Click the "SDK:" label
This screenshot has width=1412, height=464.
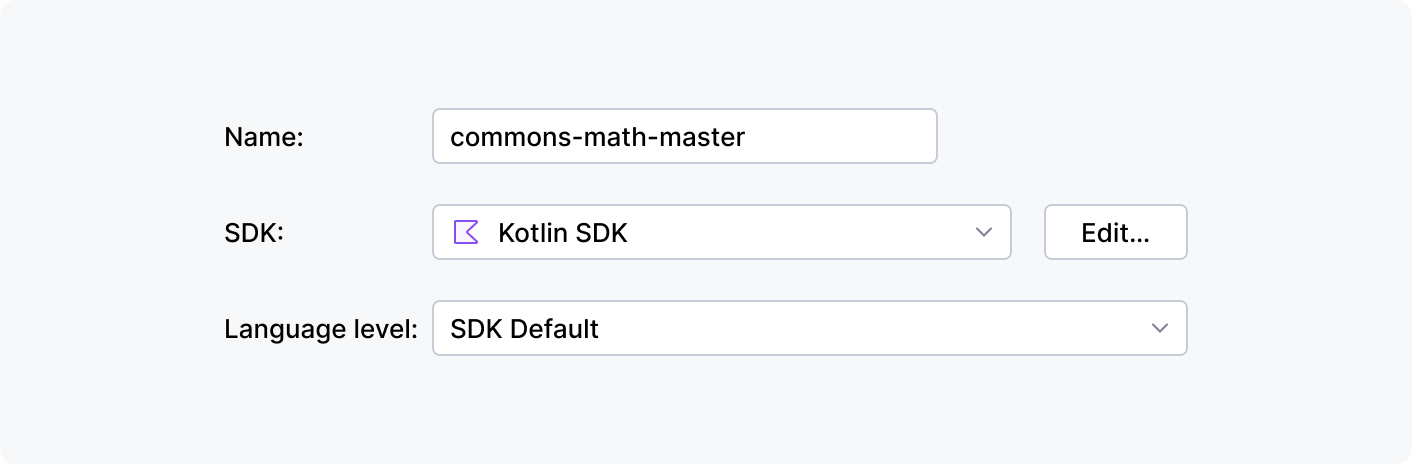tap(255, 232)
